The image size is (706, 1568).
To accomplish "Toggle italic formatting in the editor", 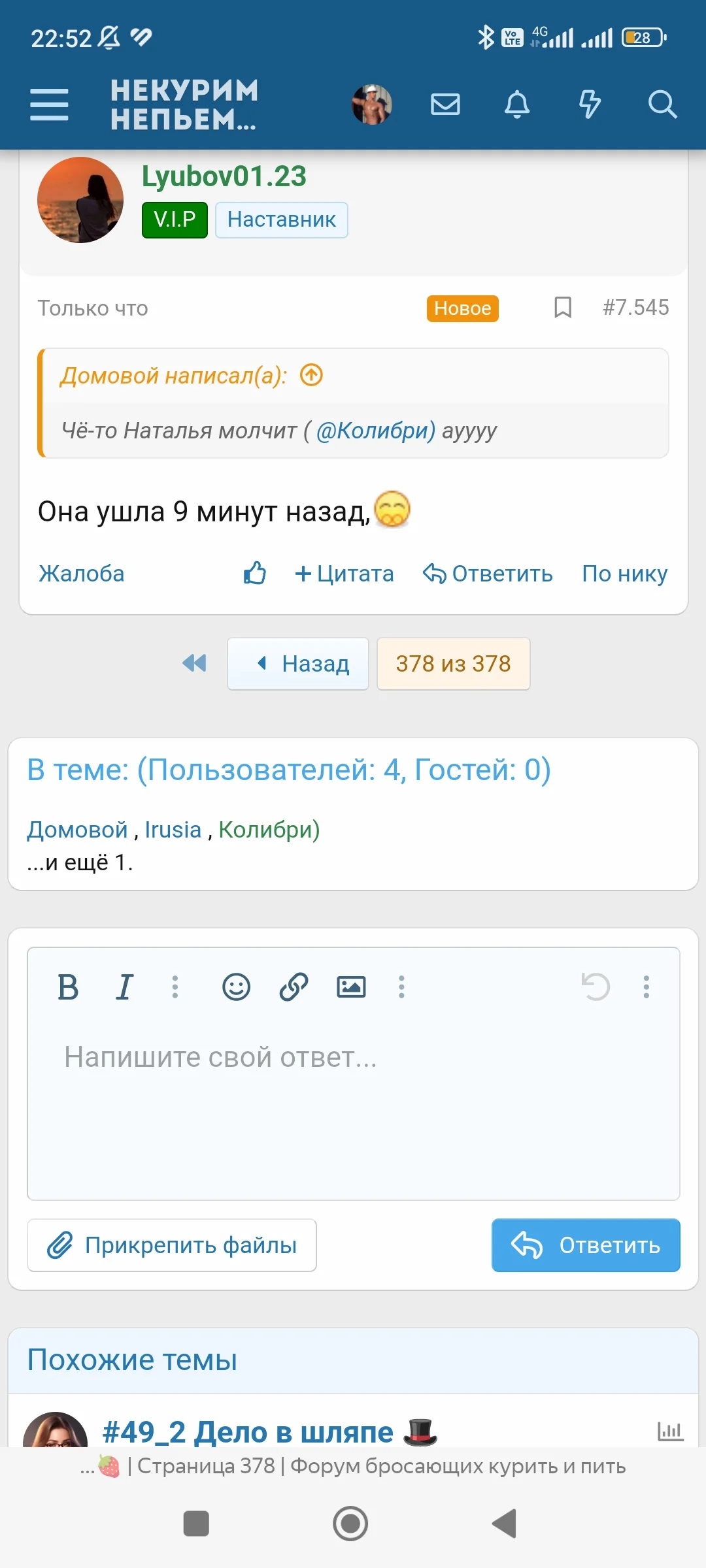I will point(124,987).
